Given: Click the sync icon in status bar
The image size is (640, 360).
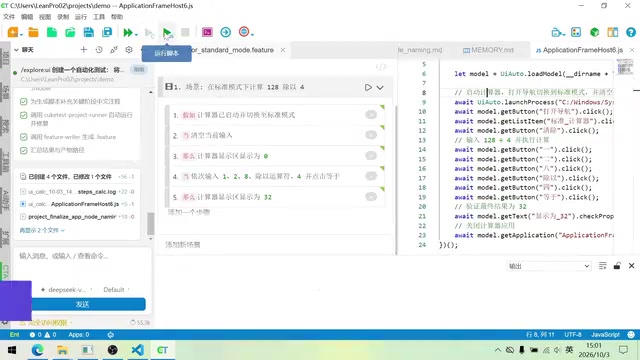Looking at the screenshot, I should pos(110,335).
